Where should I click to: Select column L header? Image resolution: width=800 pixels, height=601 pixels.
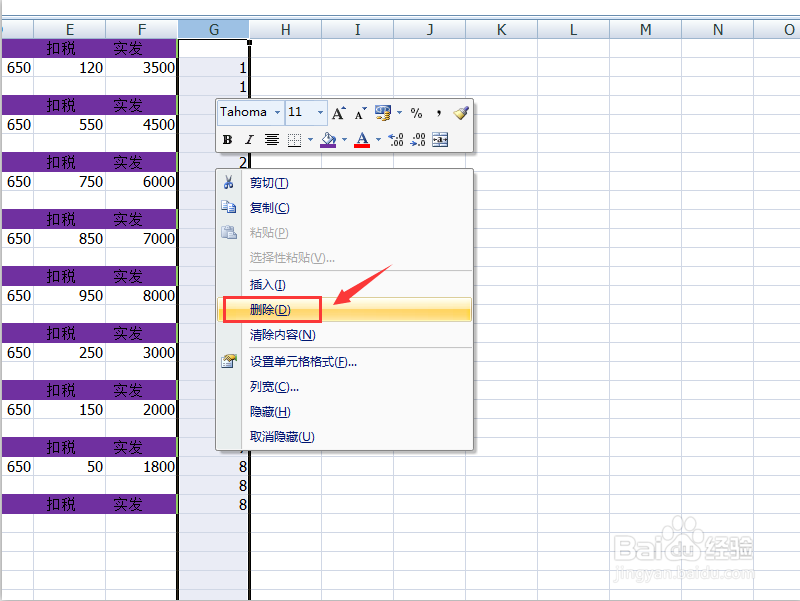pyautogui.click(x=573, y=30)
